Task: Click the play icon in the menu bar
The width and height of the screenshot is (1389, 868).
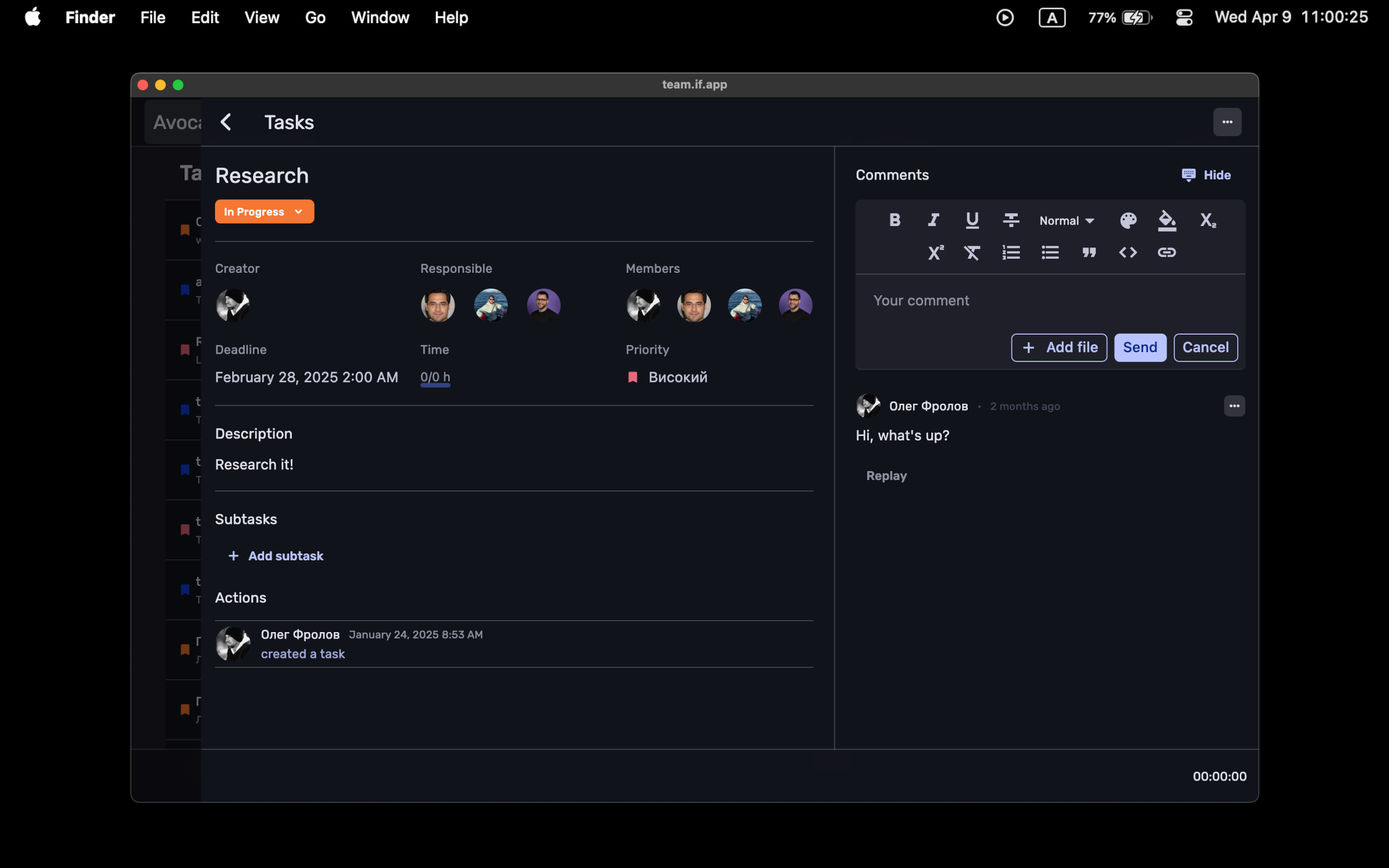Action: coord(1005,17)
